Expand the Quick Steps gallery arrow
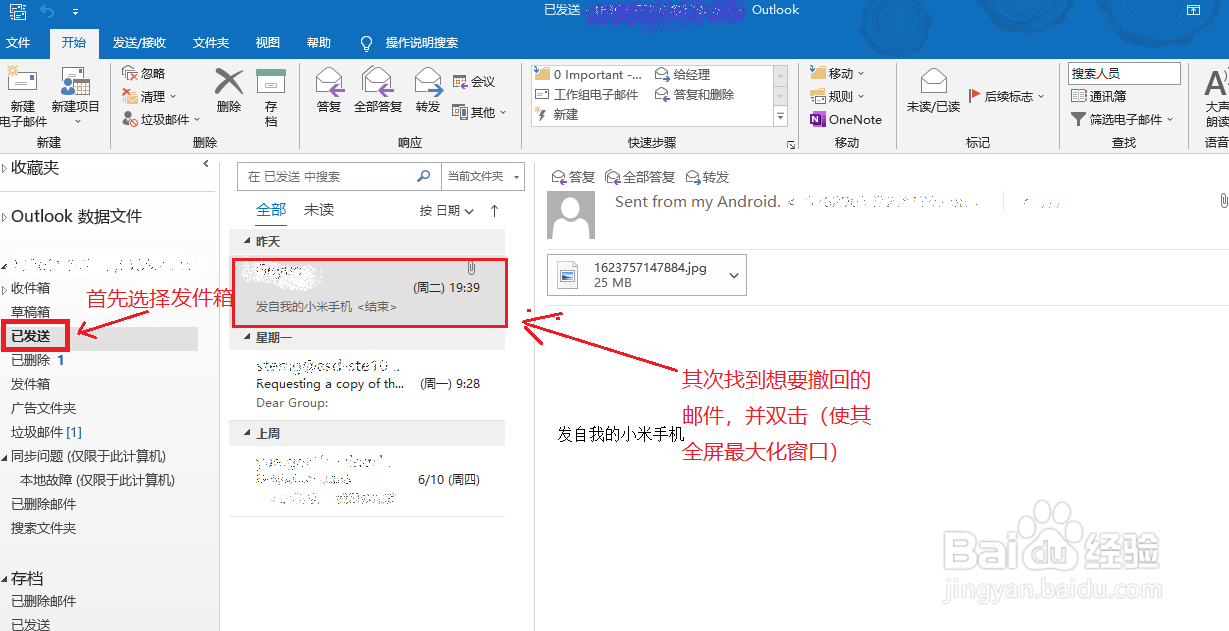The width and height of the screenshot is (1229, 631). 781,118
